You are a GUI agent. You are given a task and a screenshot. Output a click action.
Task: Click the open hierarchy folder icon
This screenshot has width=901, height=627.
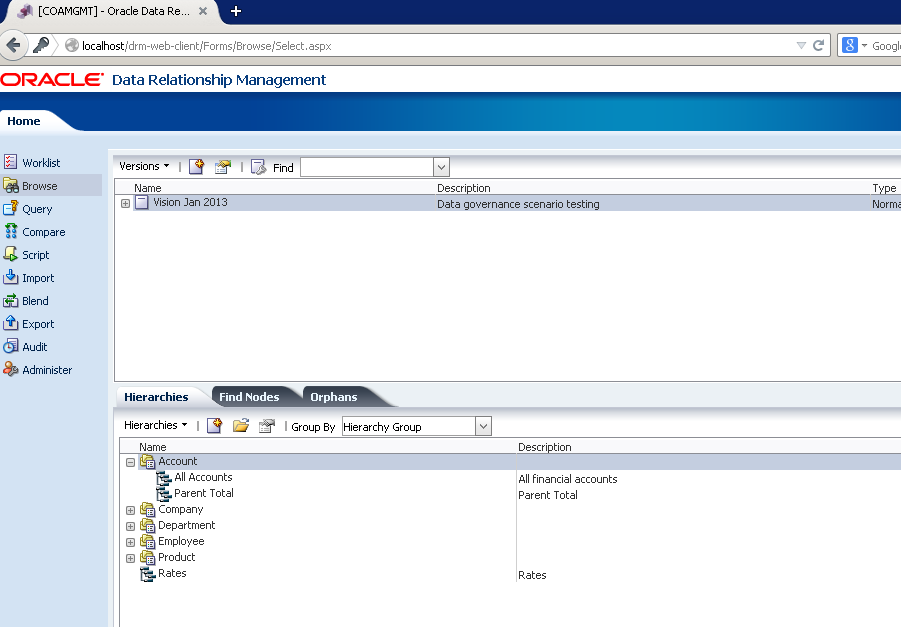[241, 426]
